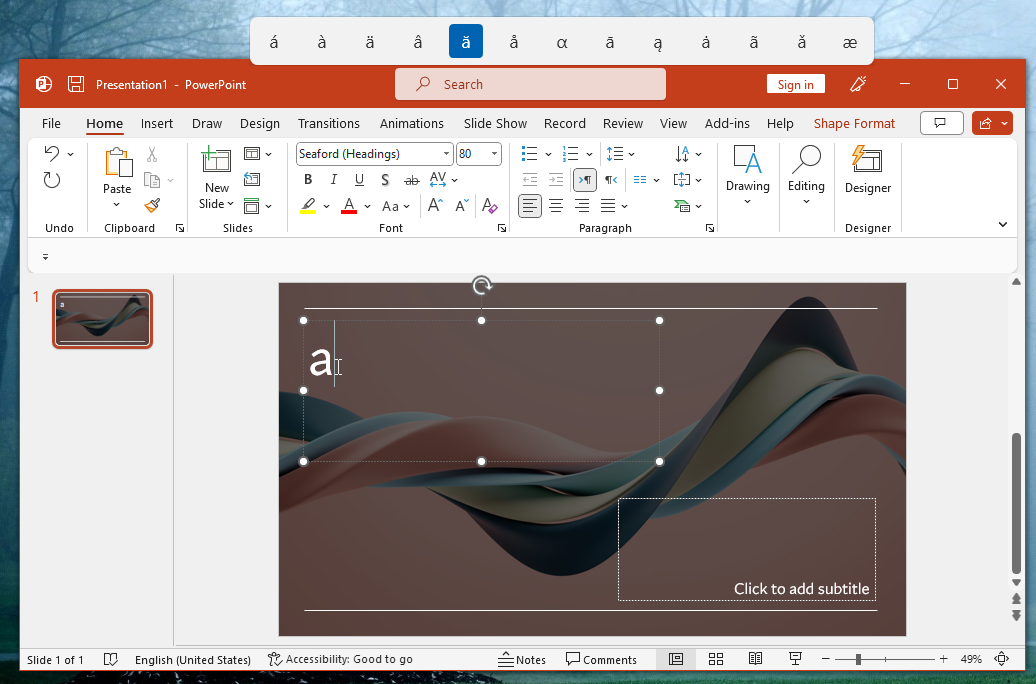Image resolution: width=1036 pixels, height=684 pixels.
Task: Increase font size using the grow font icon
Action: point(434,205)
